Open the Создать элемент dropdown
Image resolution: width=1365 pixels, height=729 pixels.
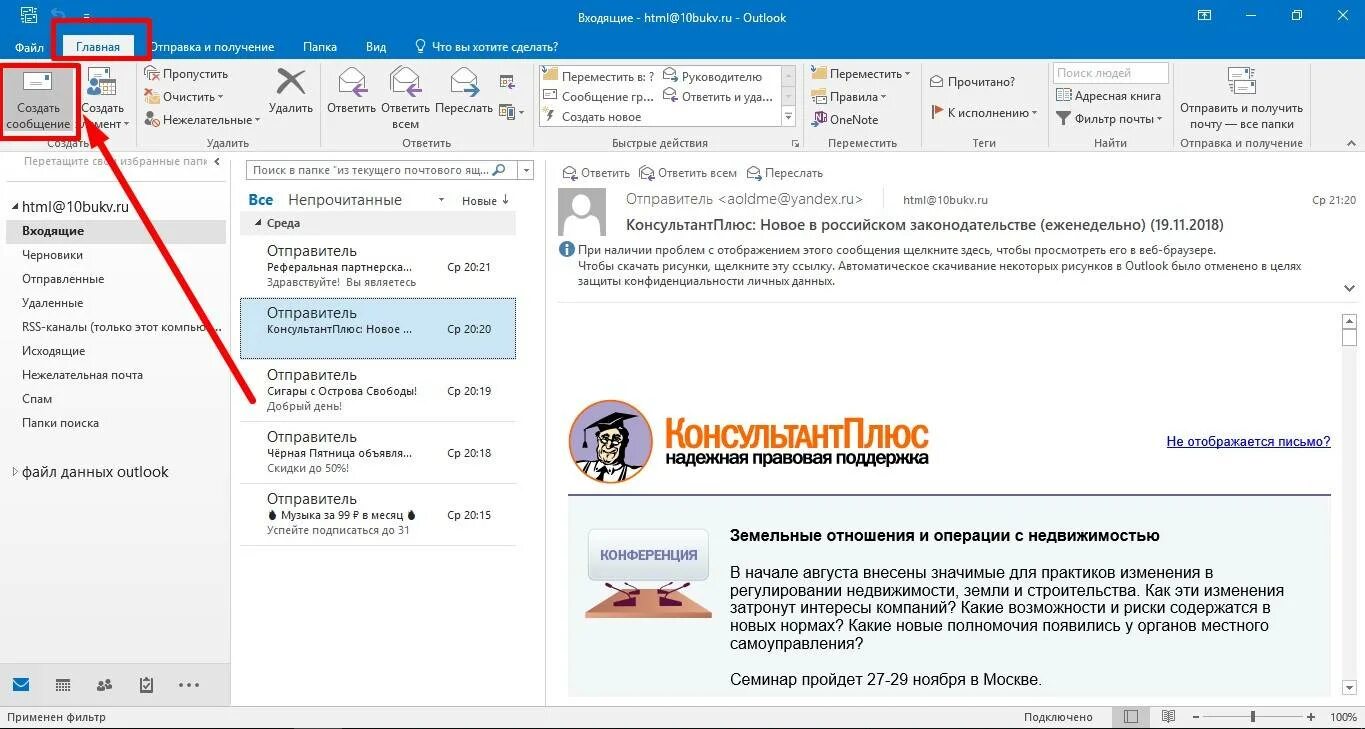pos(102,100)
